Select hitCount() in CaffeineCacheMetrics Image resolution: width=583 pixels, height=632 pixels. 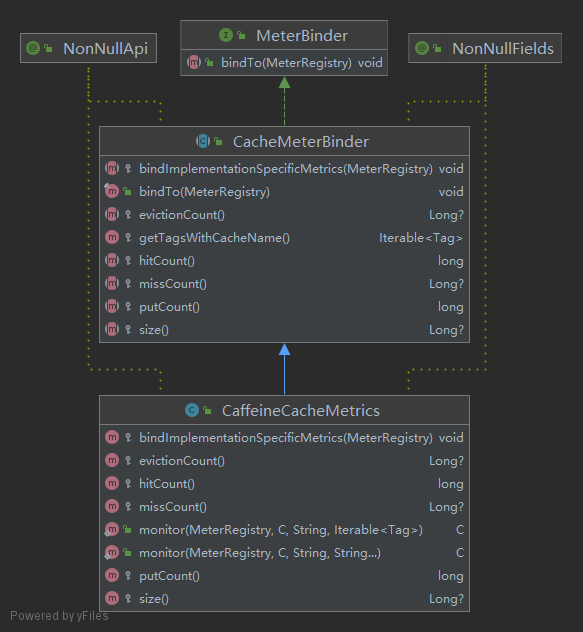point(284,483)
